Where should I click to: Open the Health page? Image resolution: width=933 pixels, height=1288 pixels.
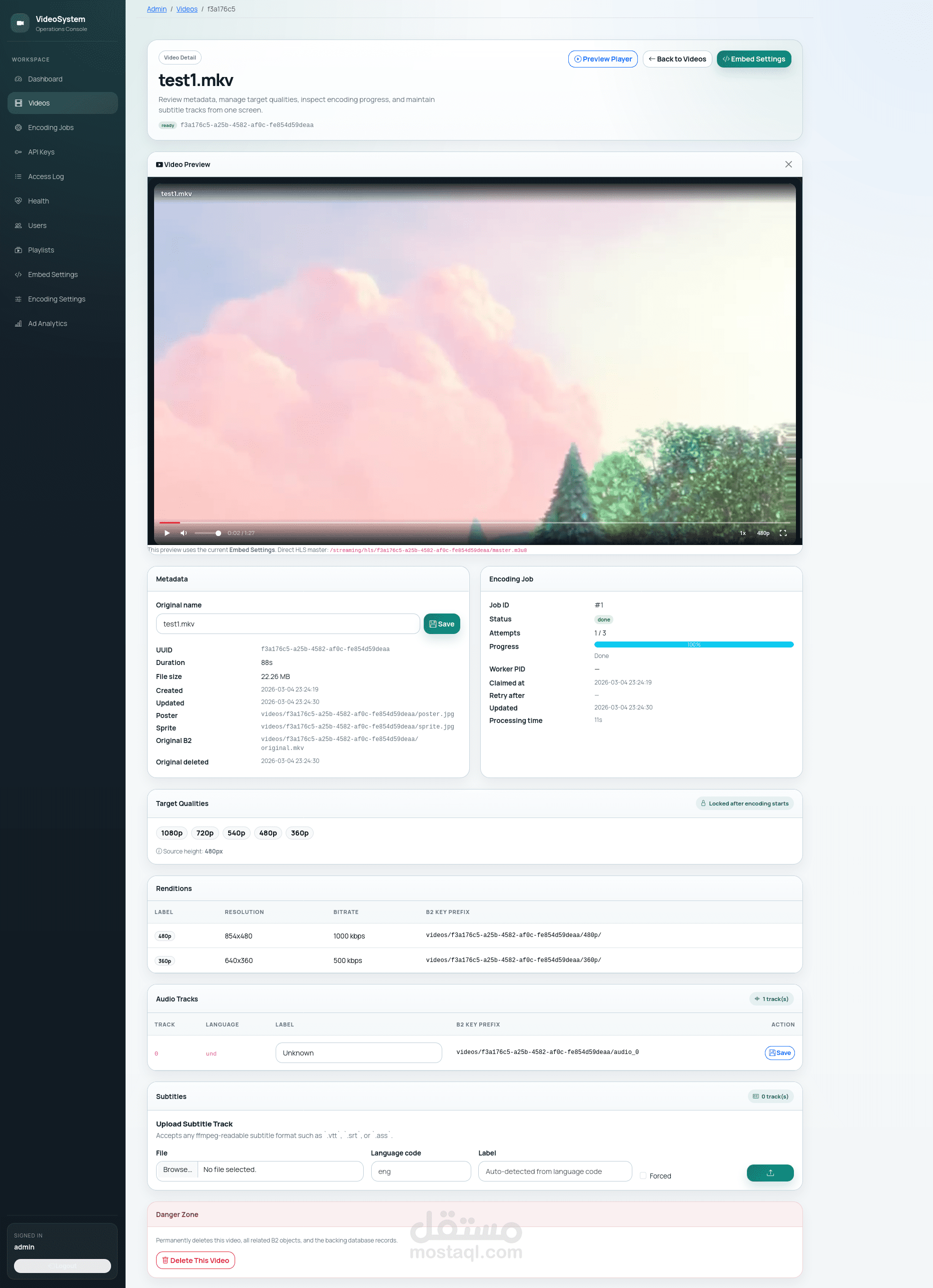(x=63, y=201)
